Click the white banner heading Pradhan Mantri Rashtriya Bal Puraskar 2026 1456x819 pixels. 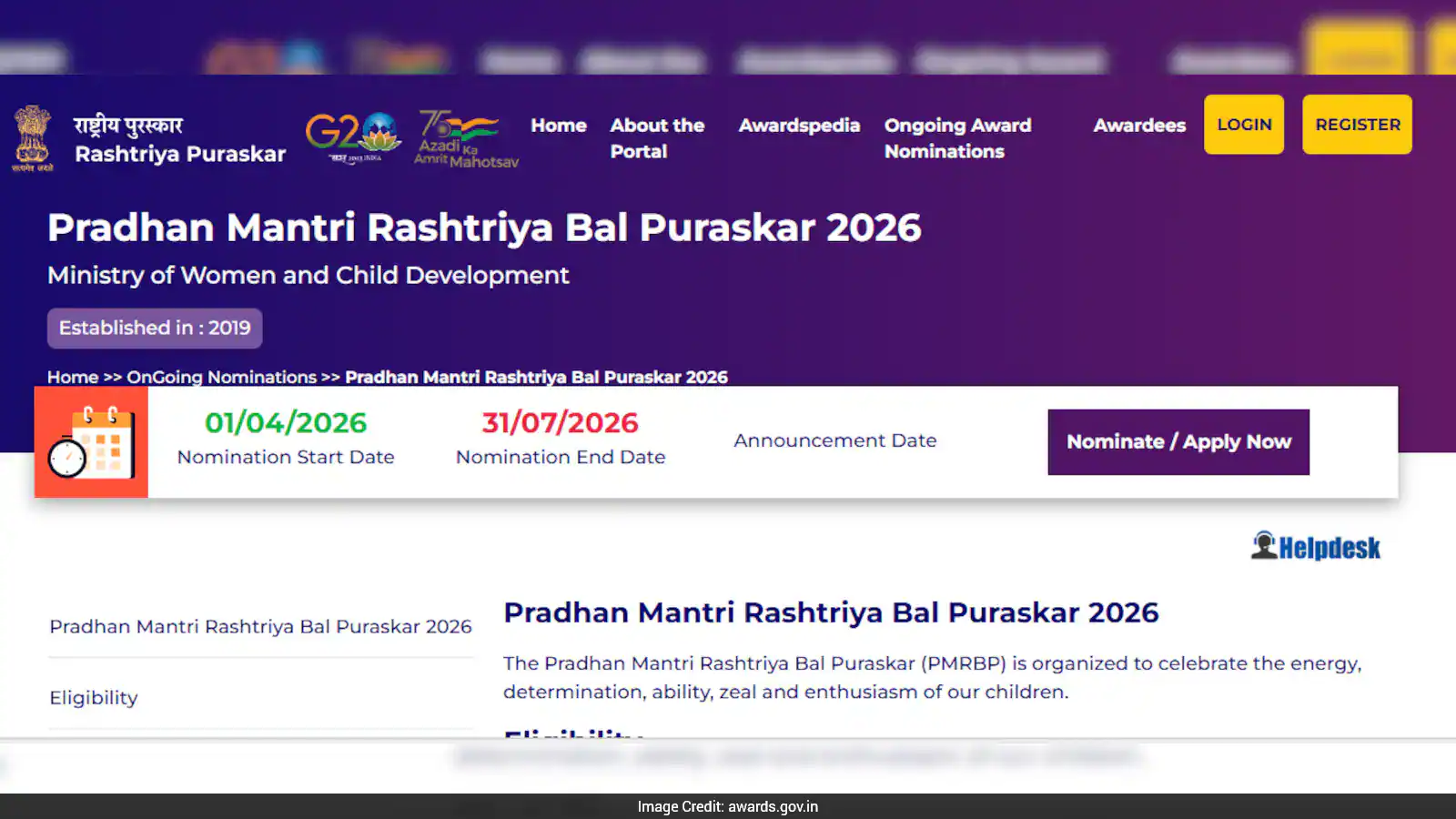(x=484, y=227)
